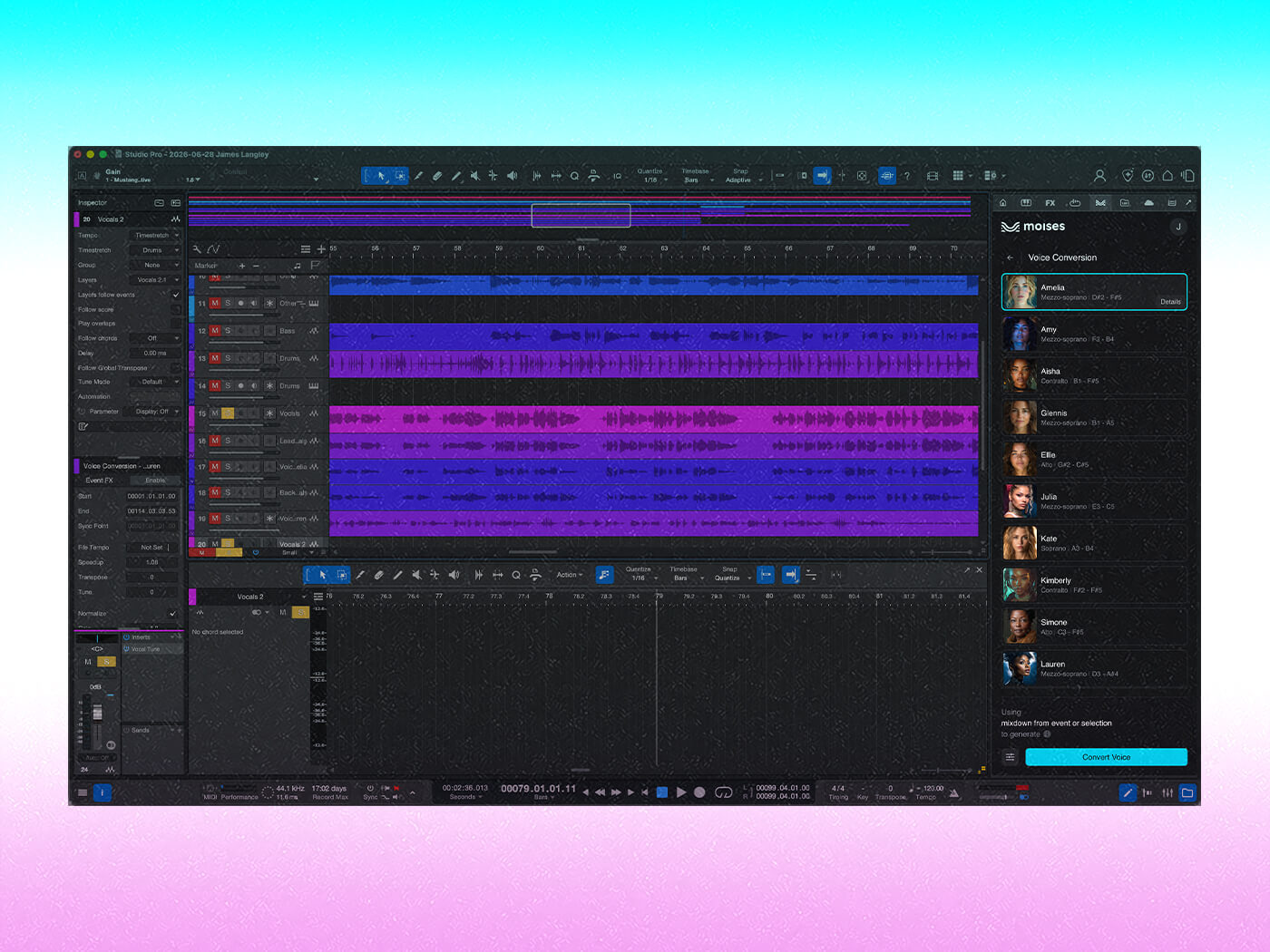Open the Files folder tab in browser
This screenshot has width=1270, height=952.
tap(1125, 203)
